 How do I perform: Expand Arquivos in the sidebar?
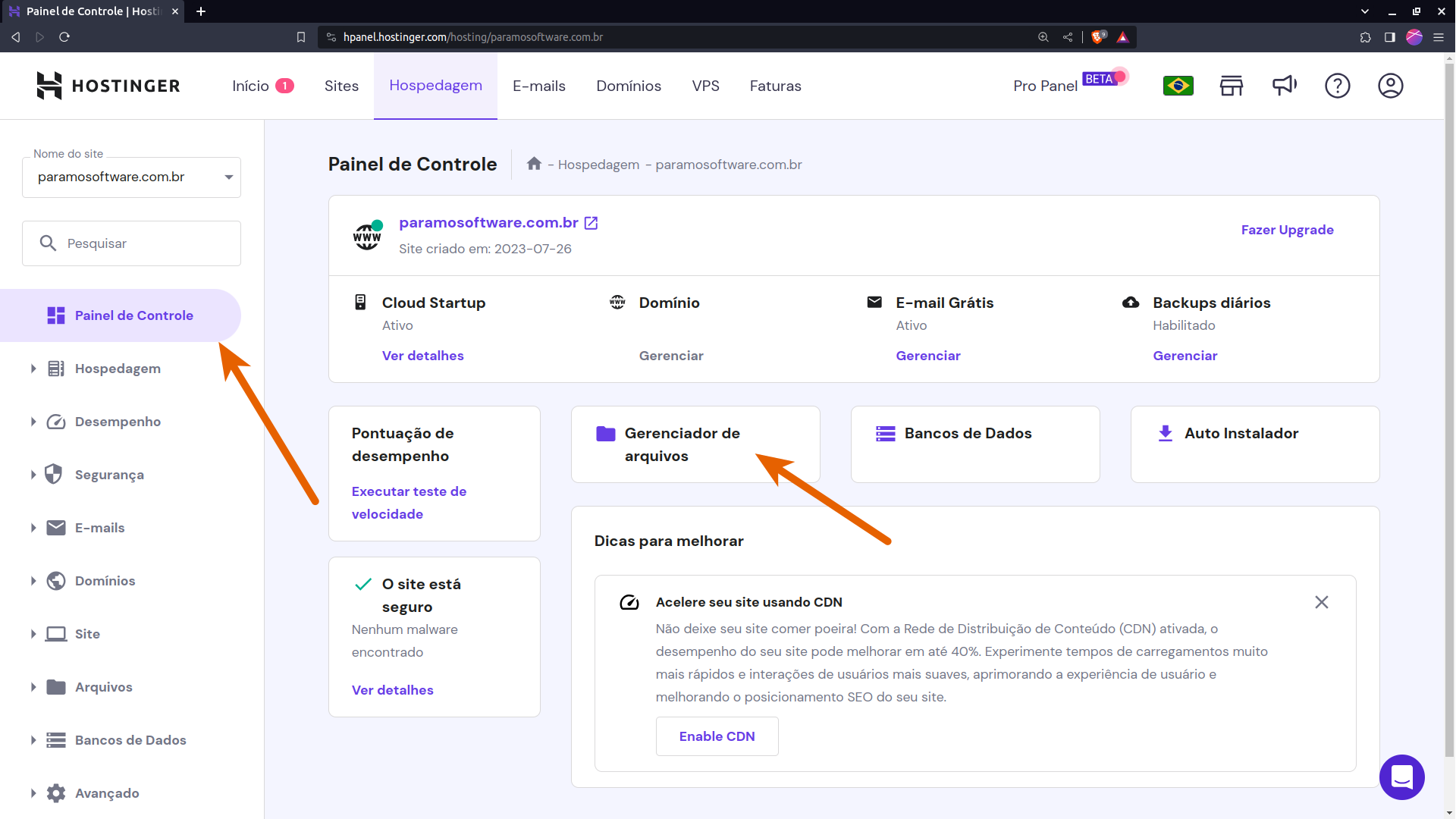33,687
